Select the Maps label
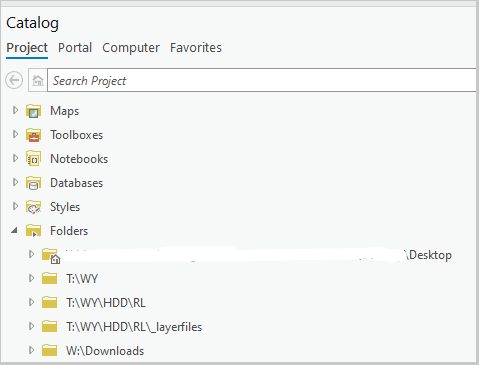This screenshot has height=365, width=479. (65, 111)
